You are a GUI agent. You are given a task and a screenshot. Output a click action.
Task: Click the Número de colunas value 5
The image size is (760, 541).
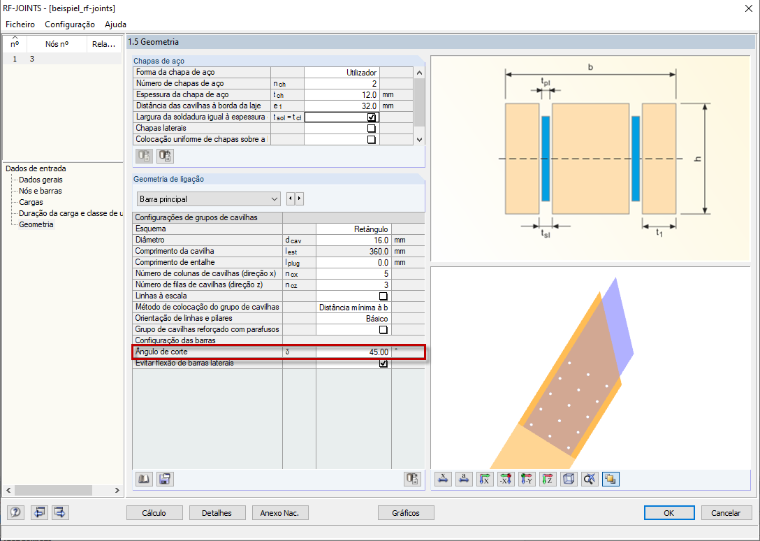pos(354,273)
